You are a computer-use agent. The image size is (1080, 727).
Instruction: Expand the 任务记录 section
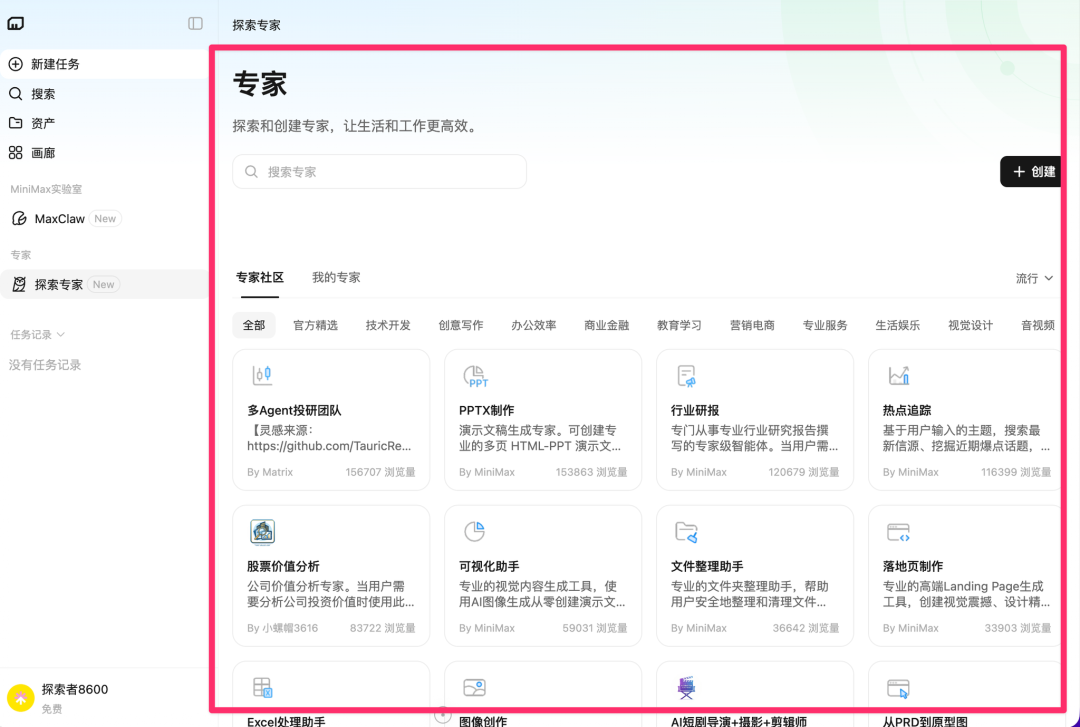(36, 335)
